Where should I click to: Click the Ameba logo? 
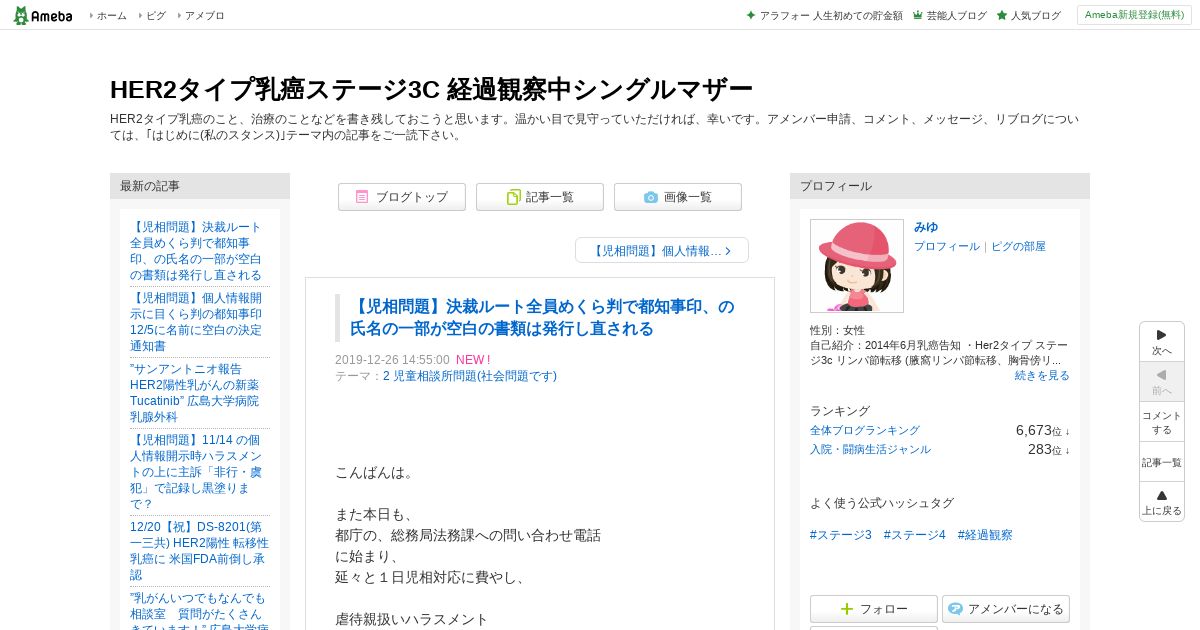click(x=43, y=15)
